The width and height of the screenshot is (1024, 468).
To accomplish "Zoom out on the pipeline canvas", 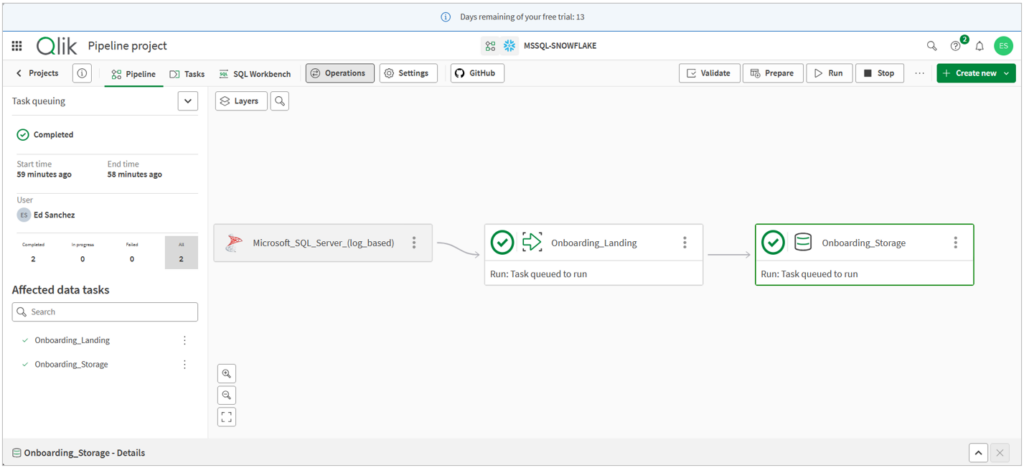I will pos(227,396).
